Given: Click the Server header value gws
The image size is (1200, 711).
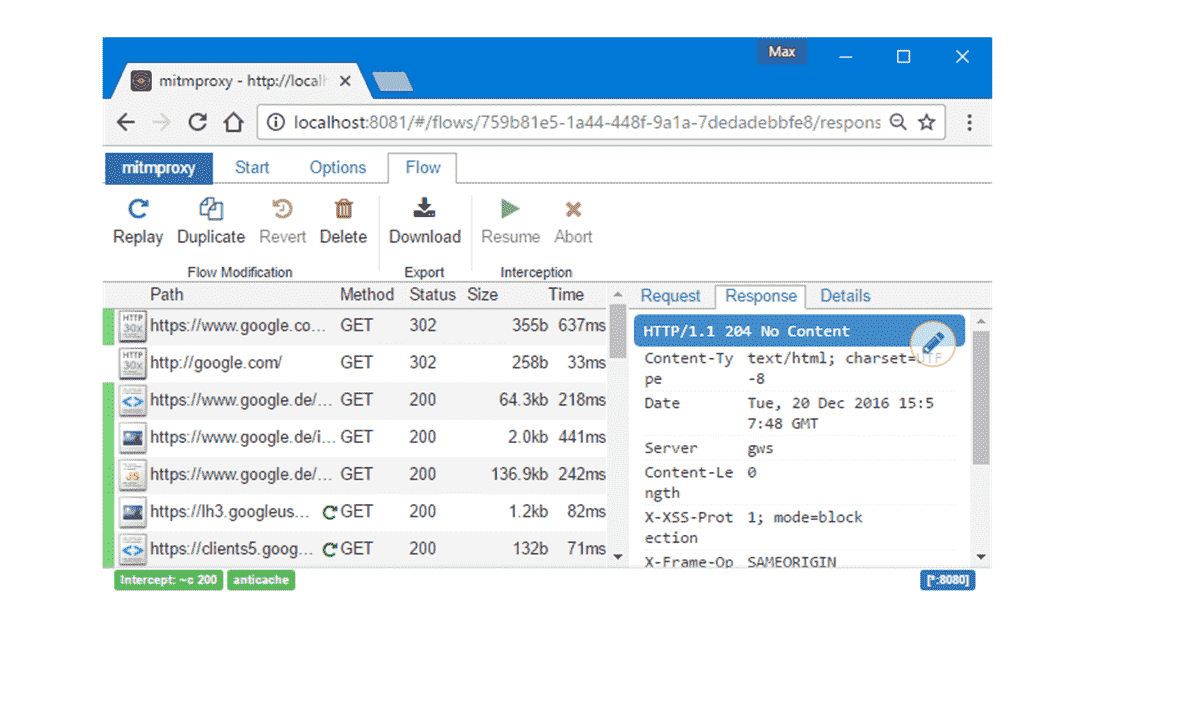Looking at the screenshot, I should pyautogui.click(x=760, y=448).
